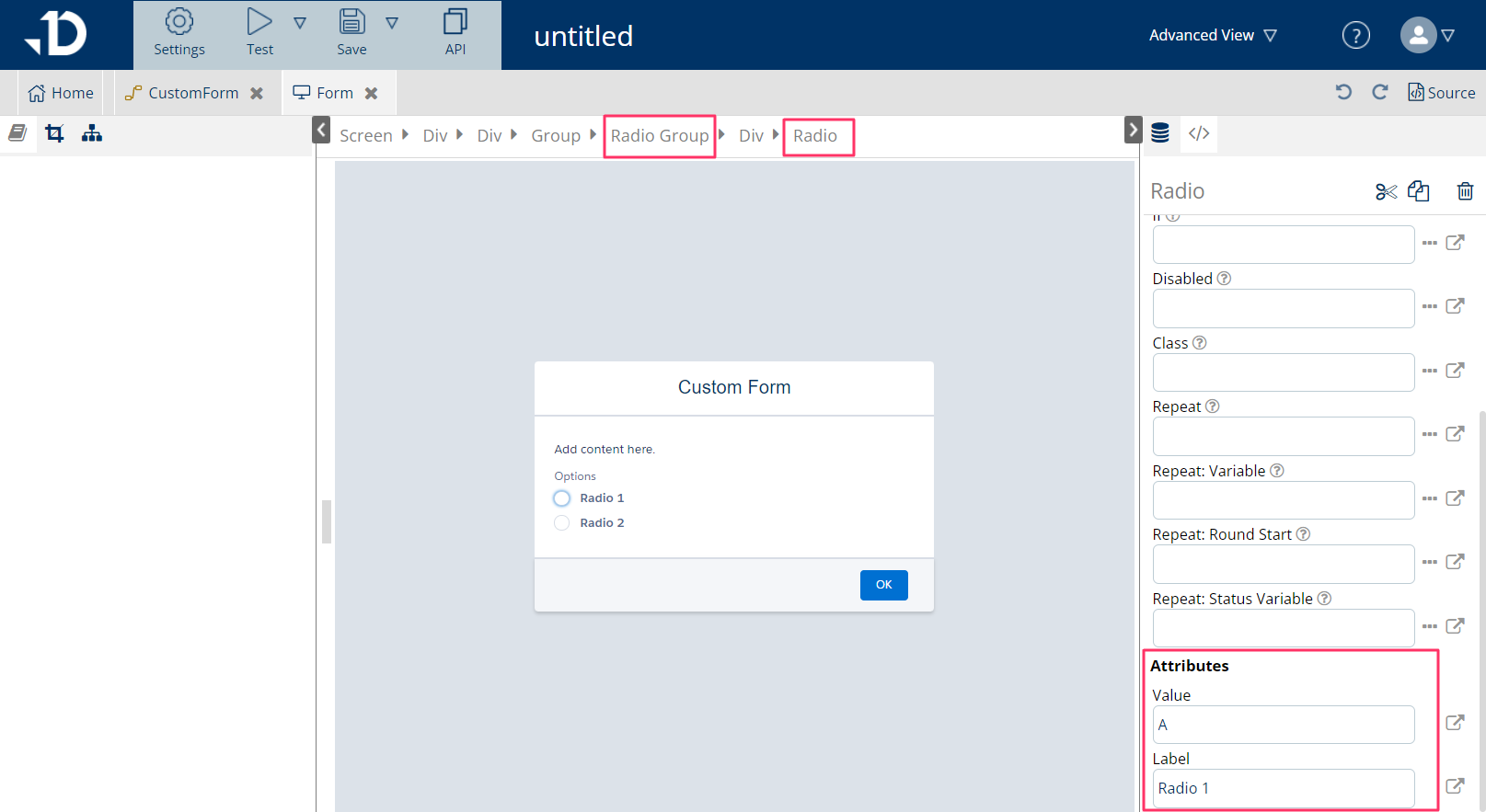The width and height of the screenshot is (1486, 812).
Task: Expand the Advanced View dropdown
Action: tap(1213, 35)
